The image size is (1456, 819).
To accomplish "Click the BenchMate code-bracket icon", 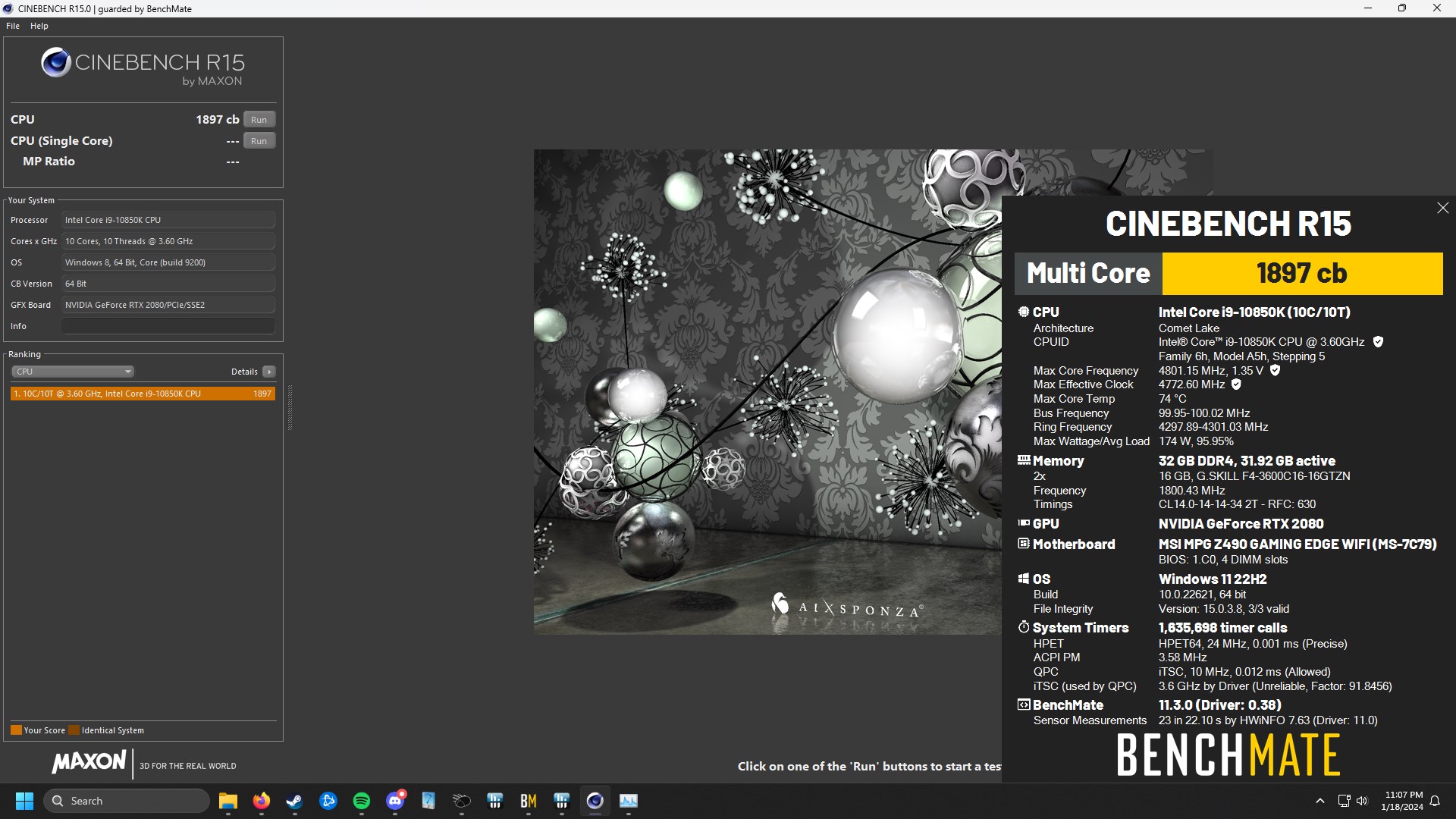I will 1023,704.
